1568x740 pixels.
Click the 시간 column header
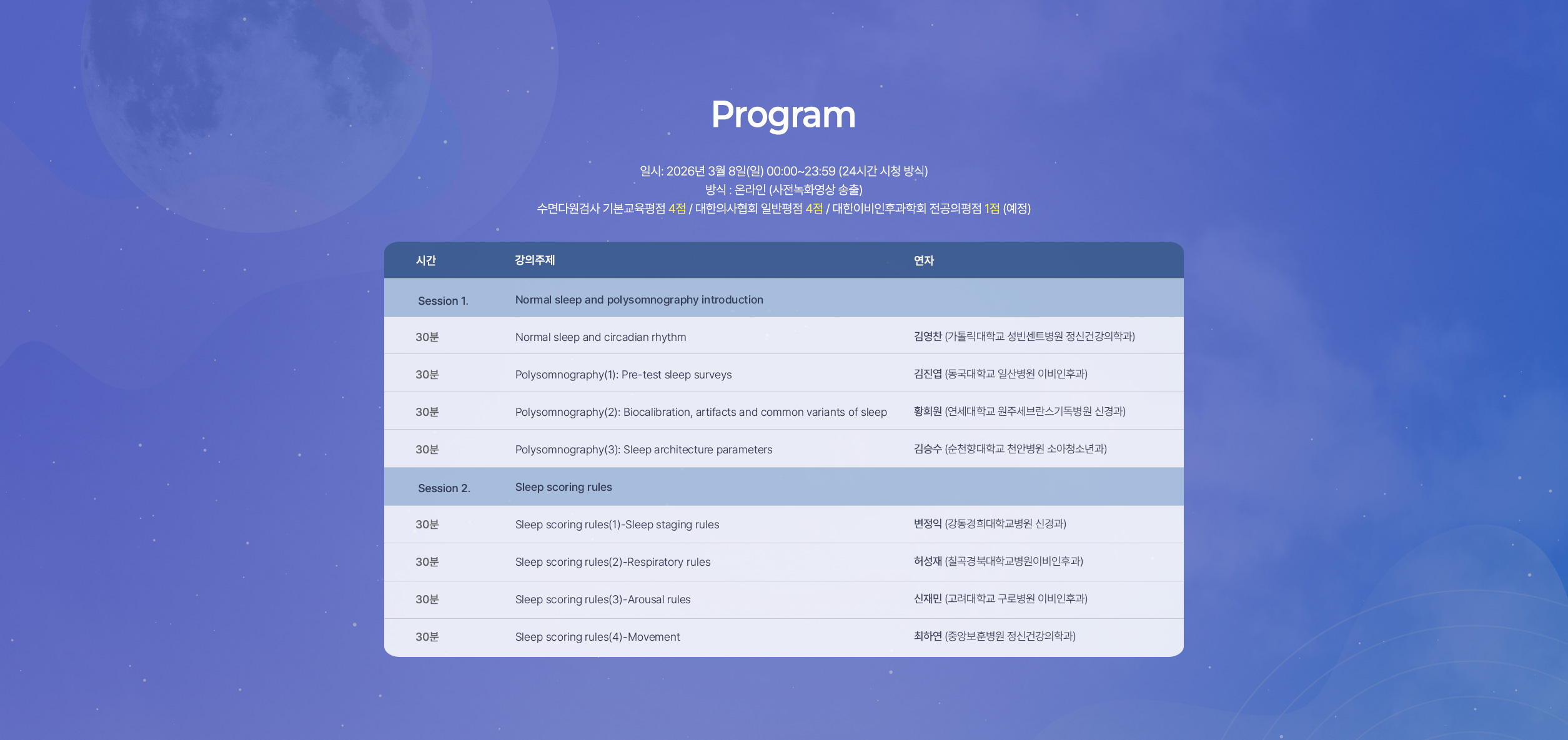425,260
